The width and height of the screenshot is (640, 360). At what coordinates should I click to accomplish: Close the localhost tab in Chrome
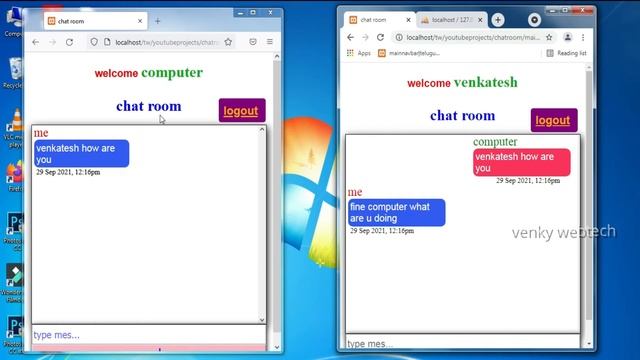[x=480, y=20]
